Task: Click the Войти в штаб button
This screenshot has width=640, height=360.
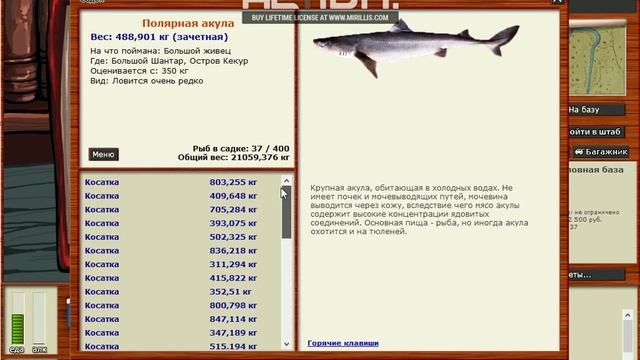Action: pos(596,131)
